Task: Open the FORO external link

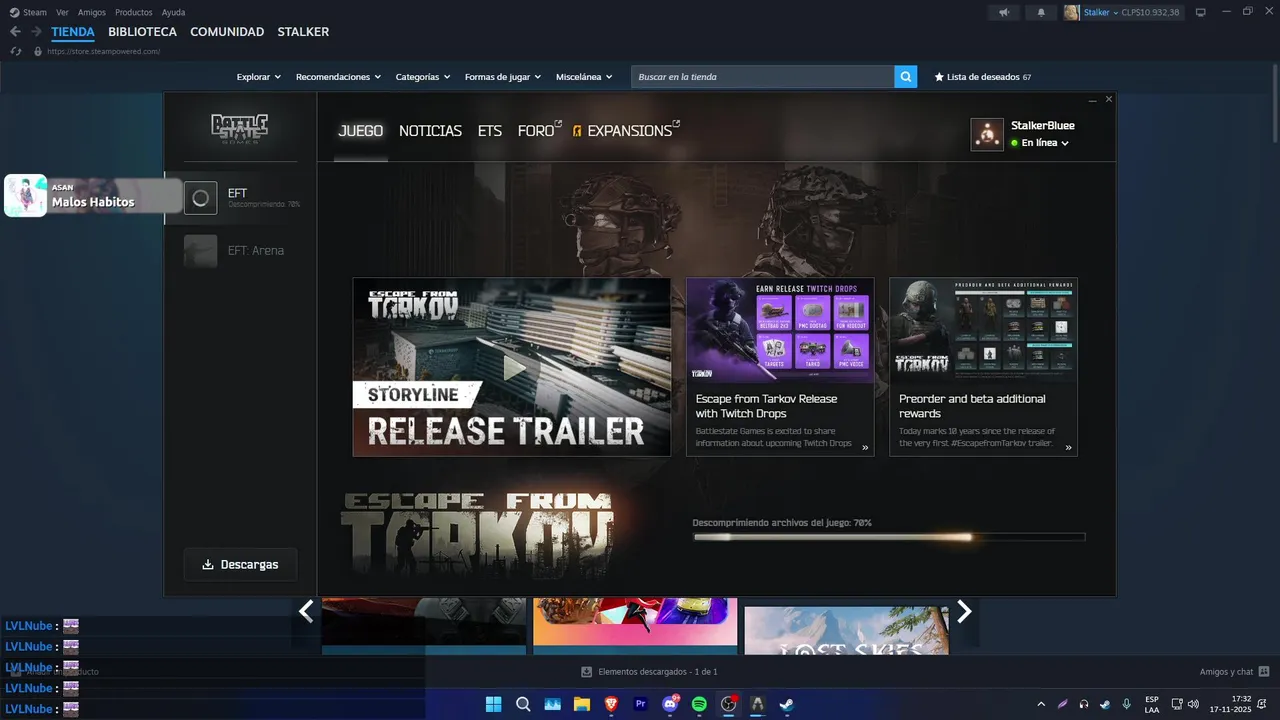Action: coord(539,130)
